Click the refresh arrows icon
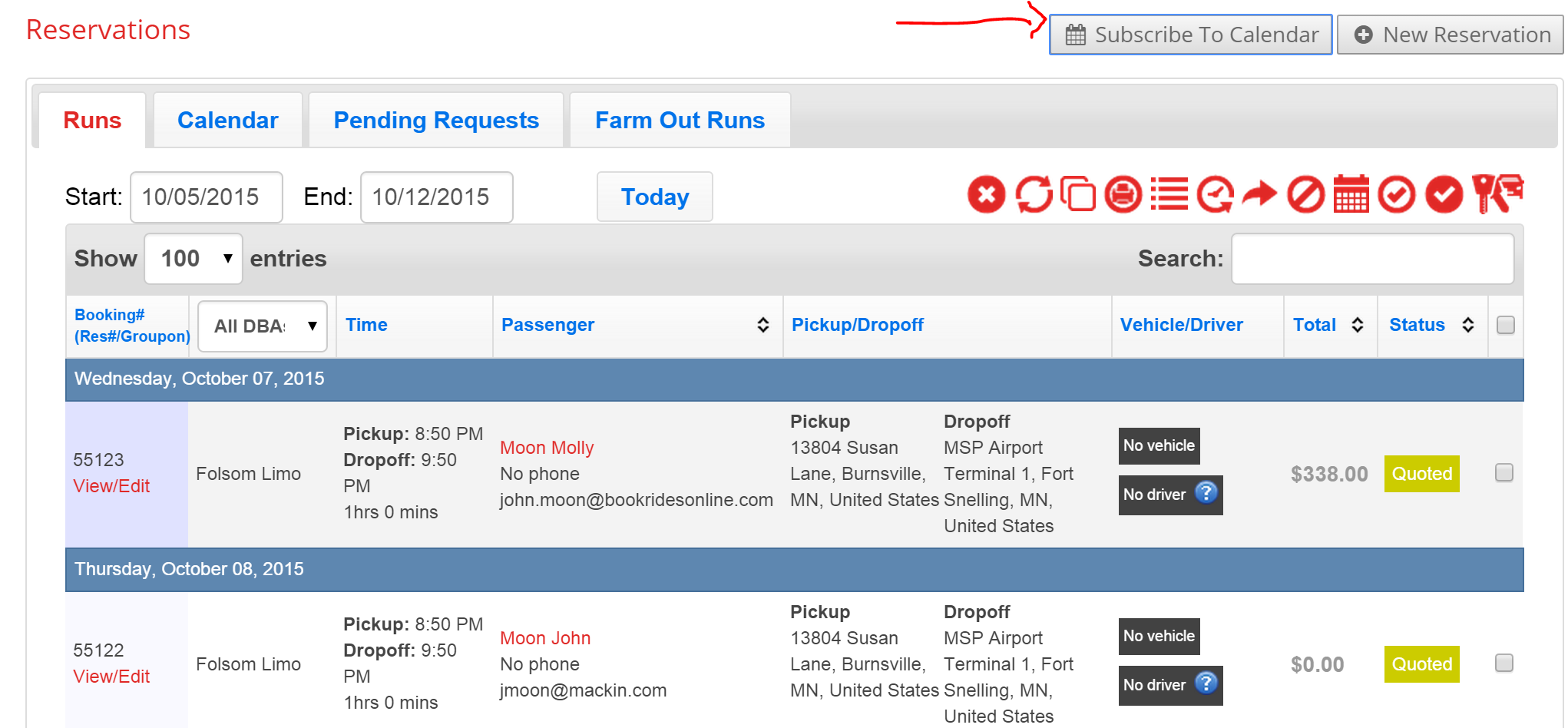The width and height of the screenshot is (1568, 728). [1034, 194]
